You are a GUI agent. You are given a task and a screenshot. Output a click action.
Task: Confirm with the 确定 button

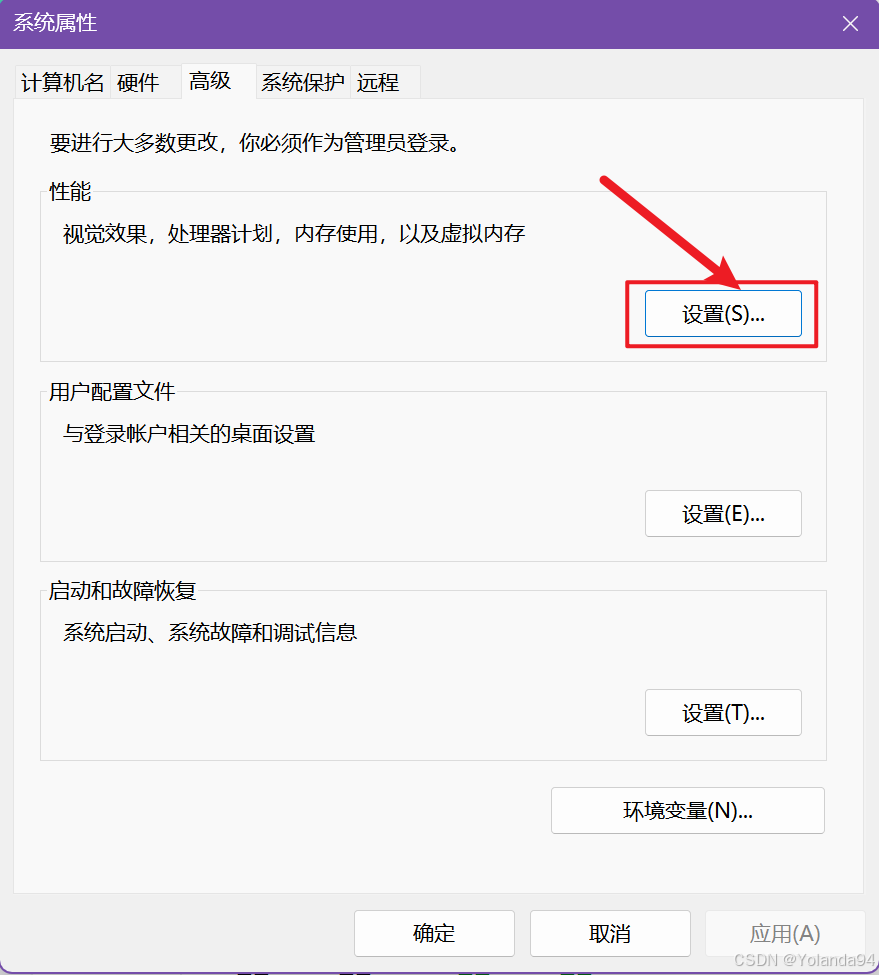(434, 933)
